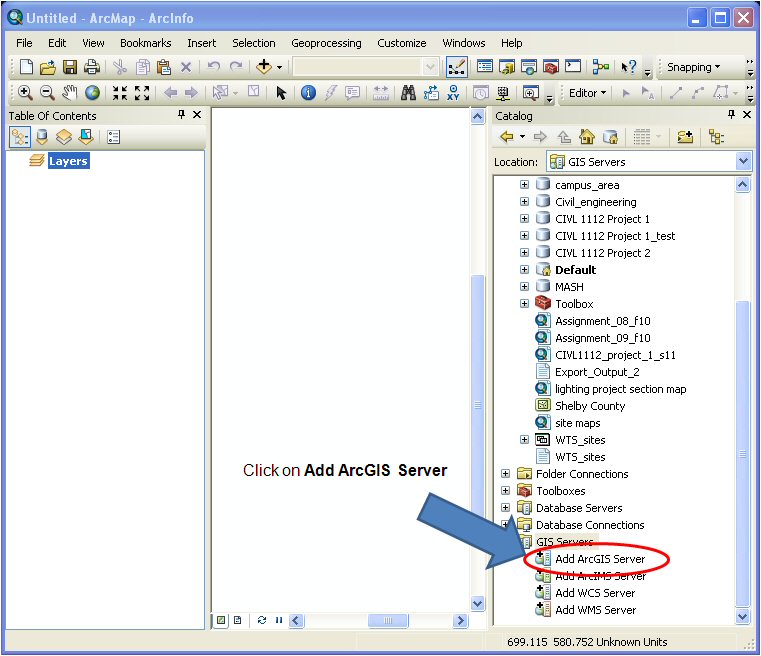Open a map document with Open icon
Viewport: 761px width, 656px height.
[48, 66]
